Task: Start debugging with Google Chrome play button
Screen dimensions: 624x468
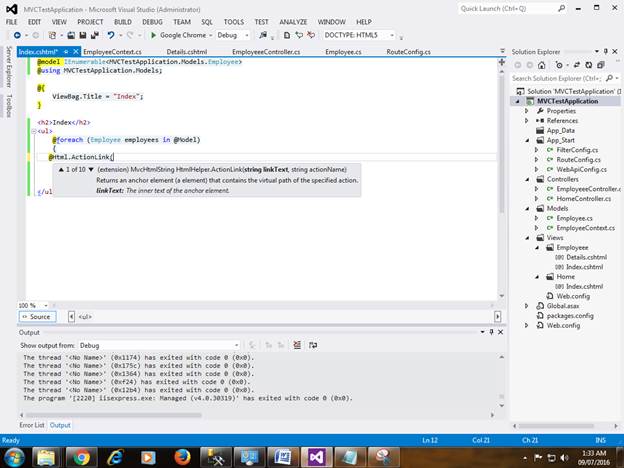Action: tap(154, 35)
